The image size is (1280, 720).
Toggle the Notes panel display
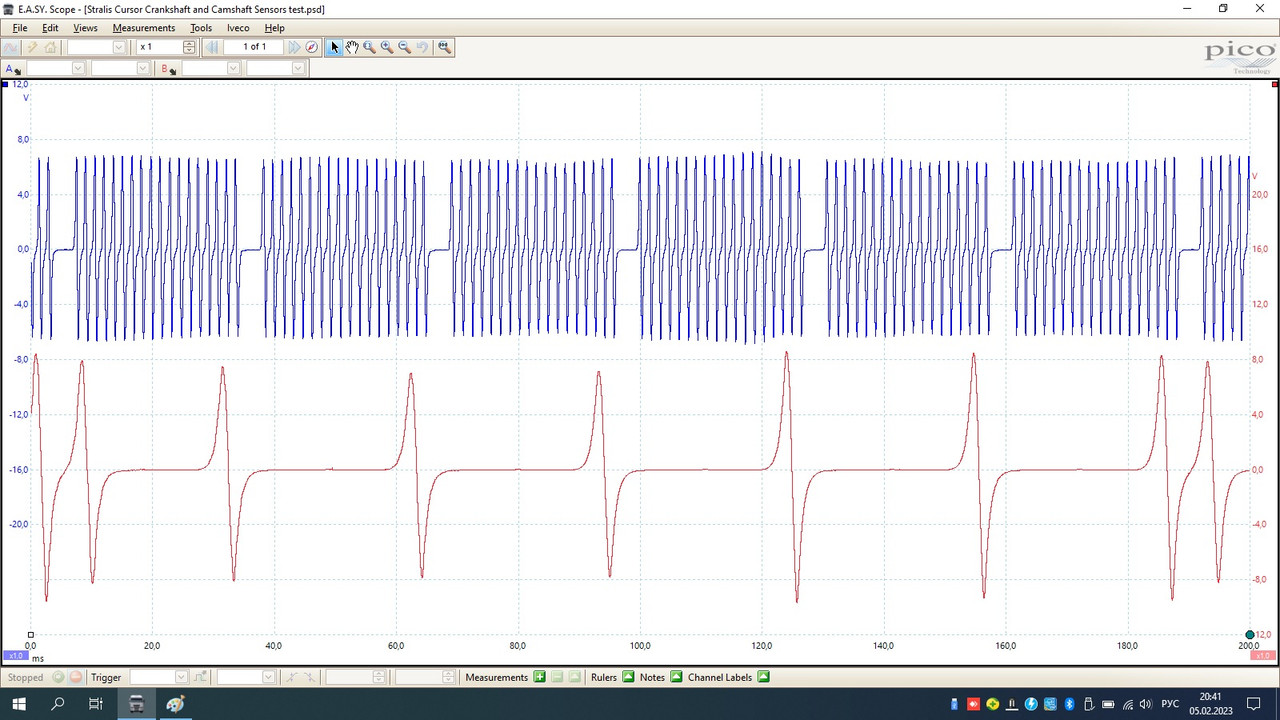pyautogui.click(x=676, y=677)
